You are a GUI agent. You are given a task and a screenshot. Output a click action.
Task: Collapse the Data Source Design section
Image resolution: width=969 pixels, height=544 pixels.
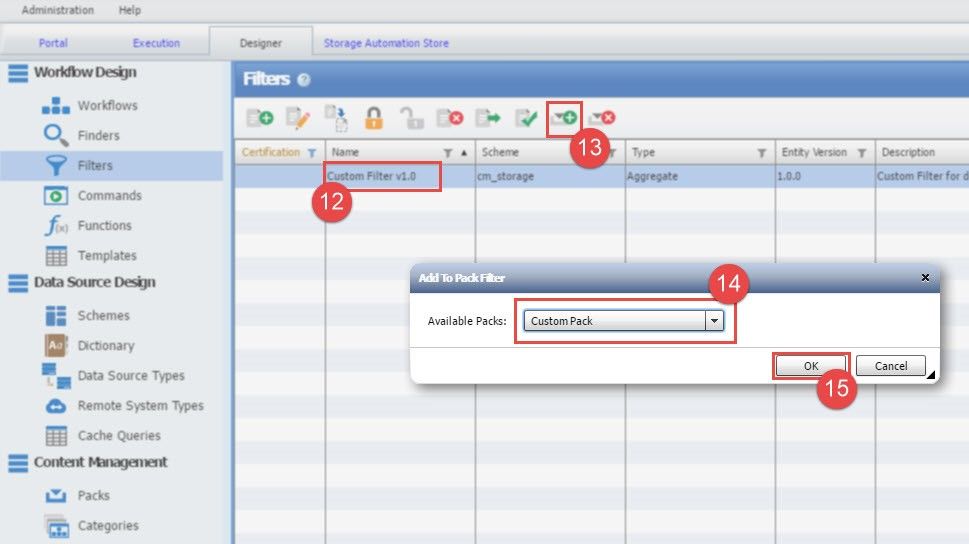(x=18, y=283)
